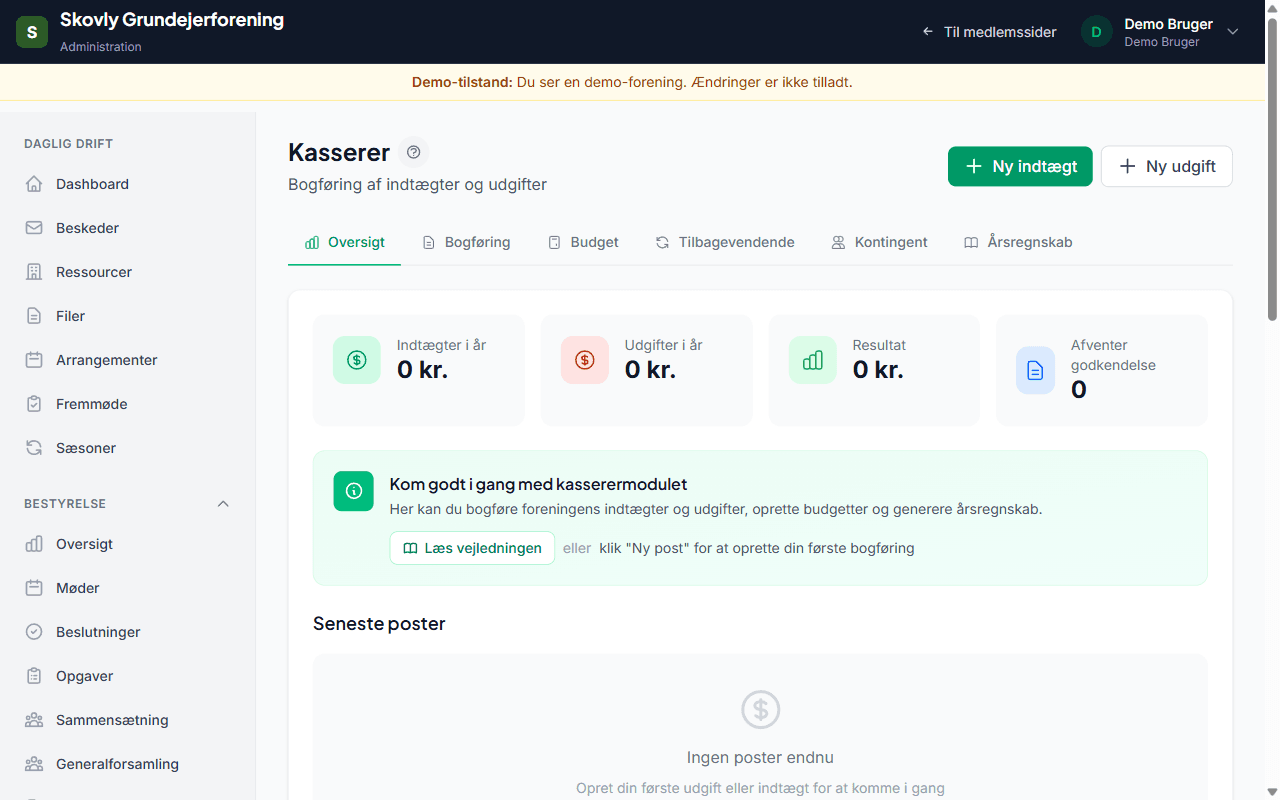1280x800 pixels.
Task: Select Arrangementer in the sidebar
Action: (x=128, y=360)
